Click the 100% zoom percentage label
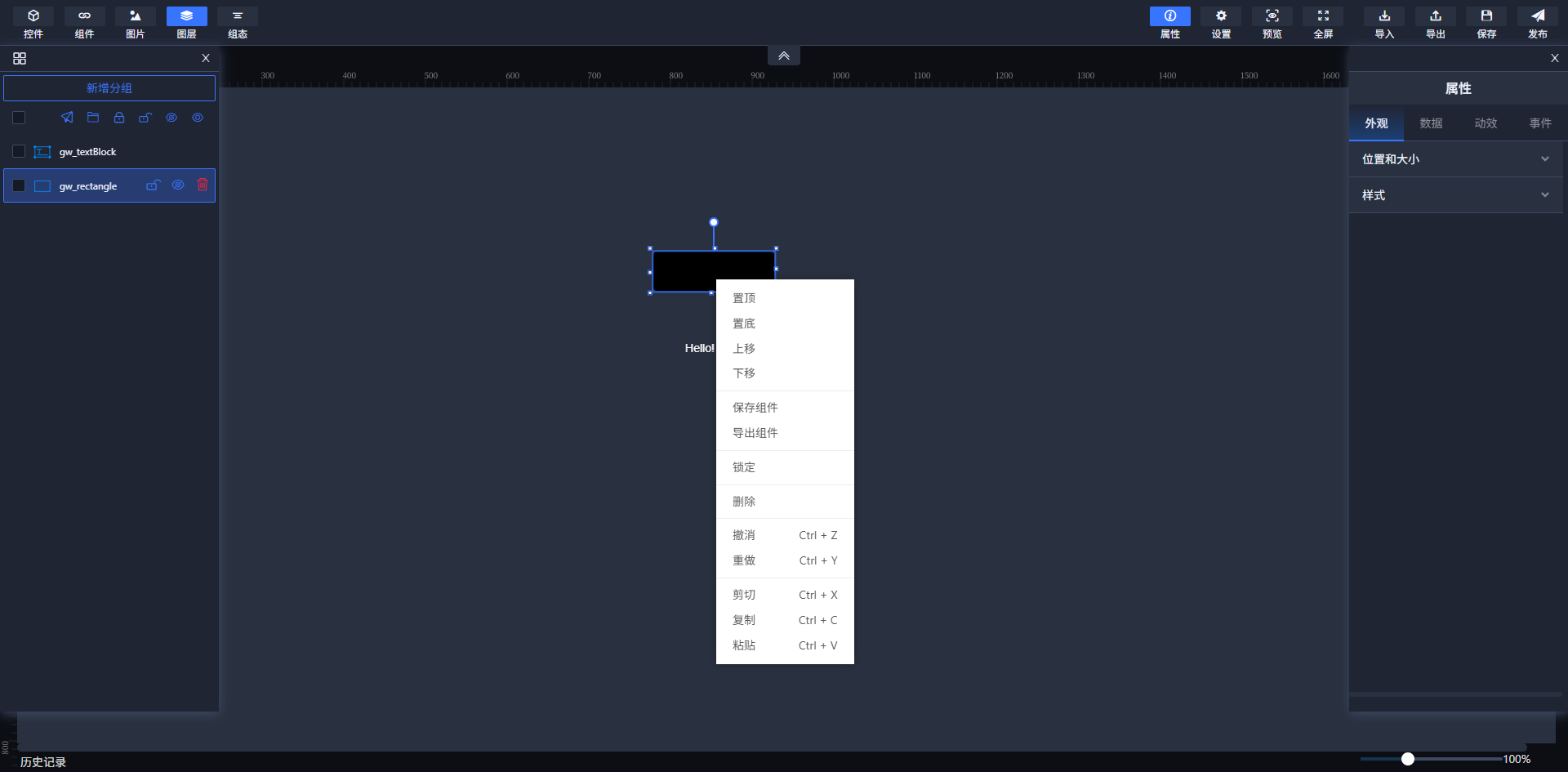1568x772 pixels. click(1517, 759)
